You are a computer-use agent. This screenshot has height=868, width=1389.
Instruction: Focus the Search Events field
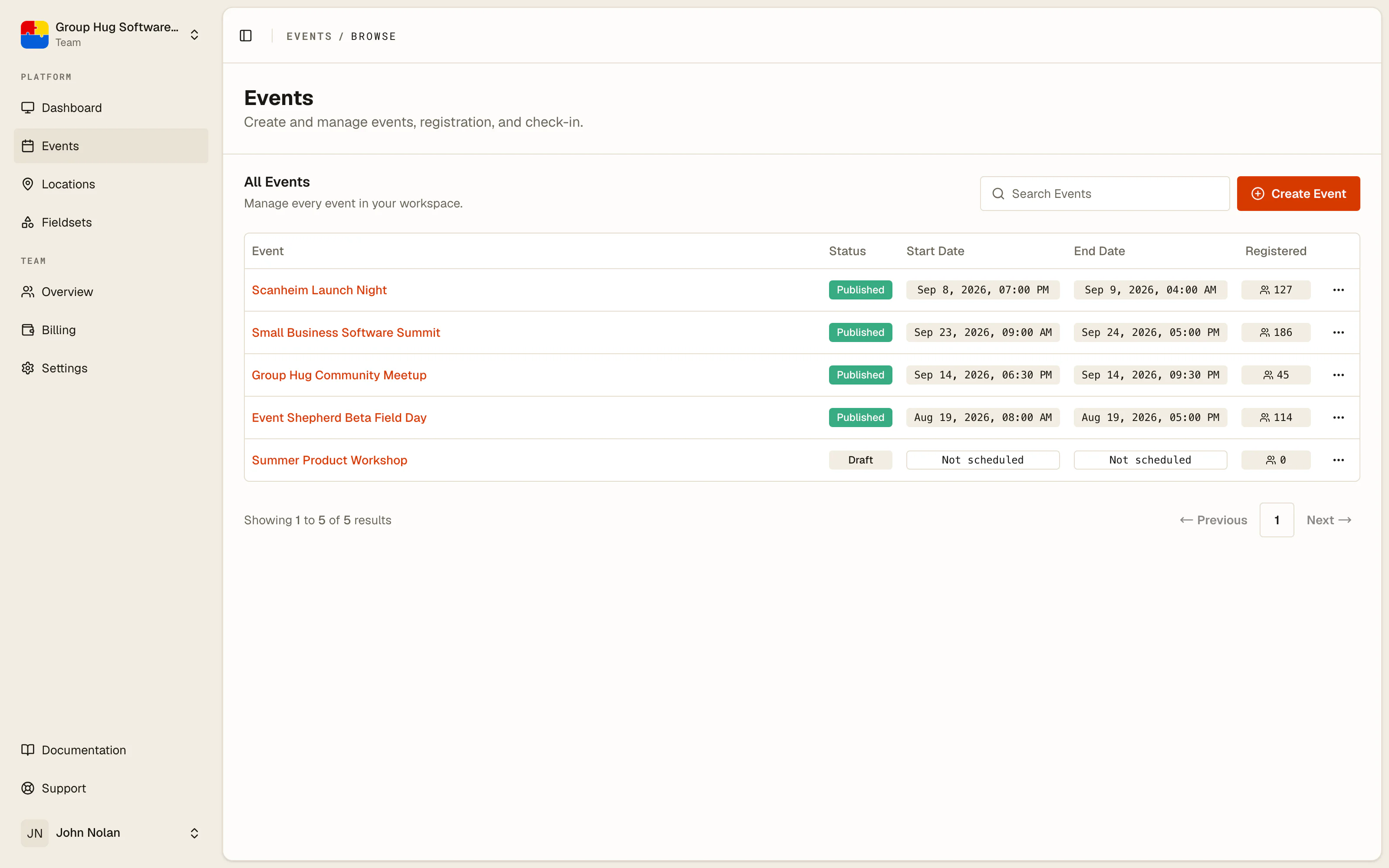(1104, 194)
